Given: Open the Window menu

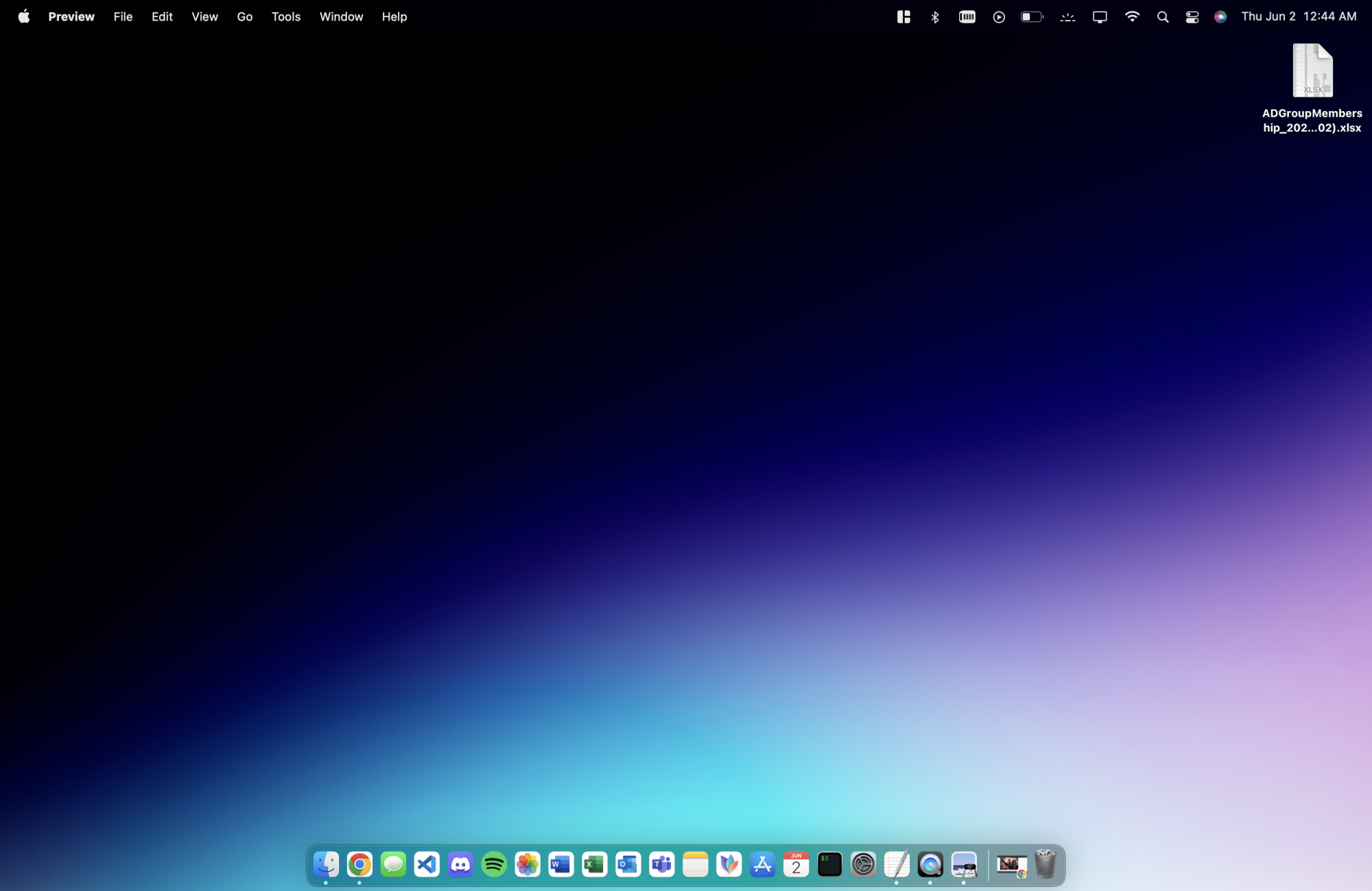Looking at the screenshot, I should tap(342, 16).
